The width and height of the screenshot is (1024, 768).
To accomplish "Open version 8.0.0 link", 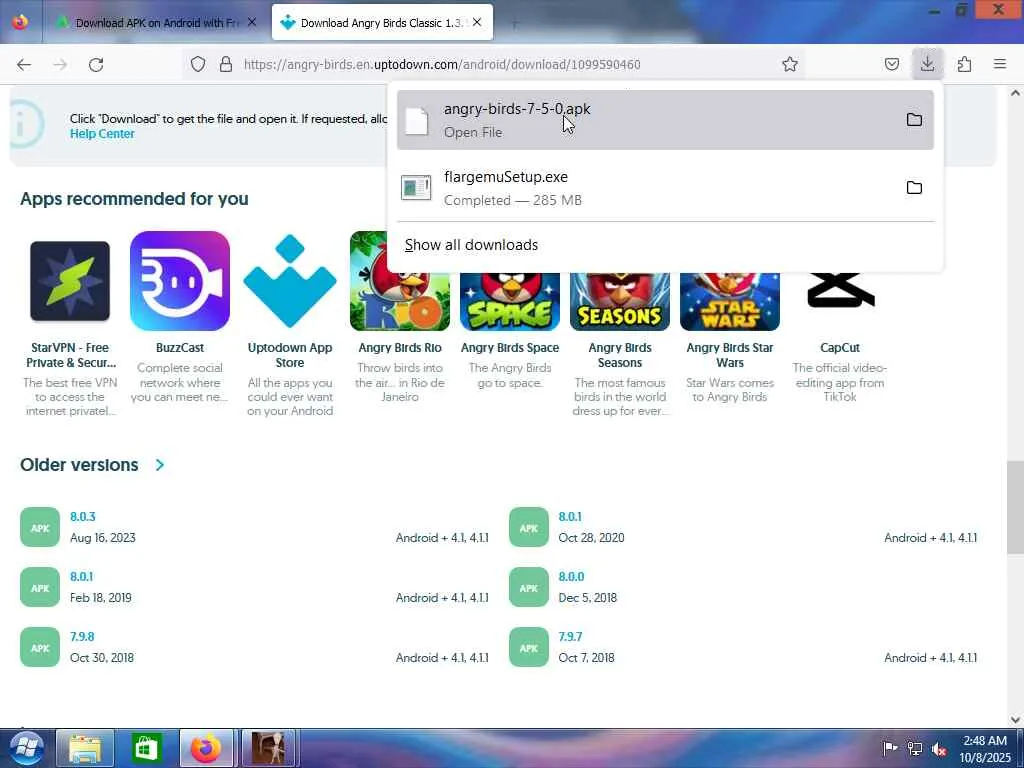I will [571, 577].
